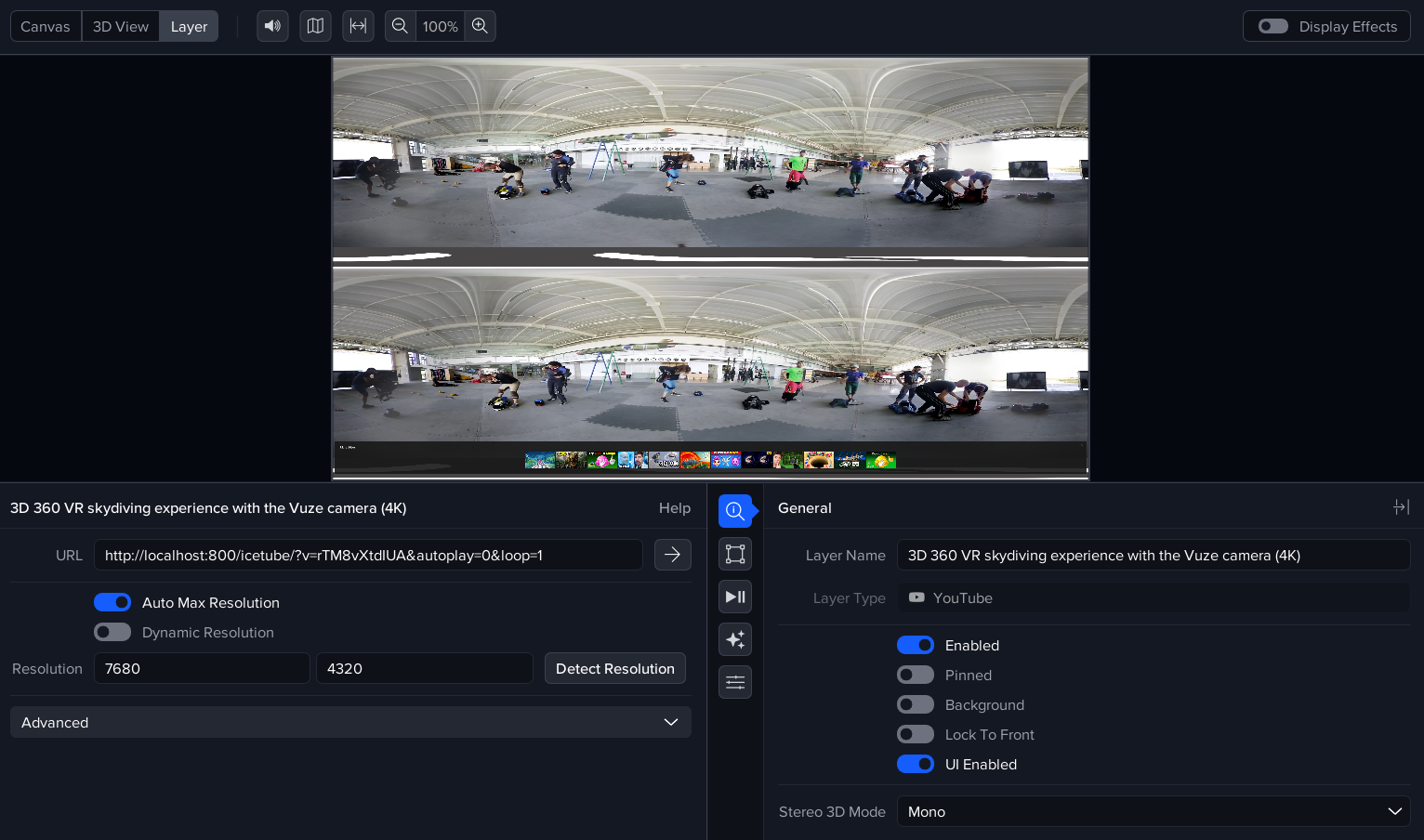
Task: Click the arrow button to load URL
Action: pos(672,555)
